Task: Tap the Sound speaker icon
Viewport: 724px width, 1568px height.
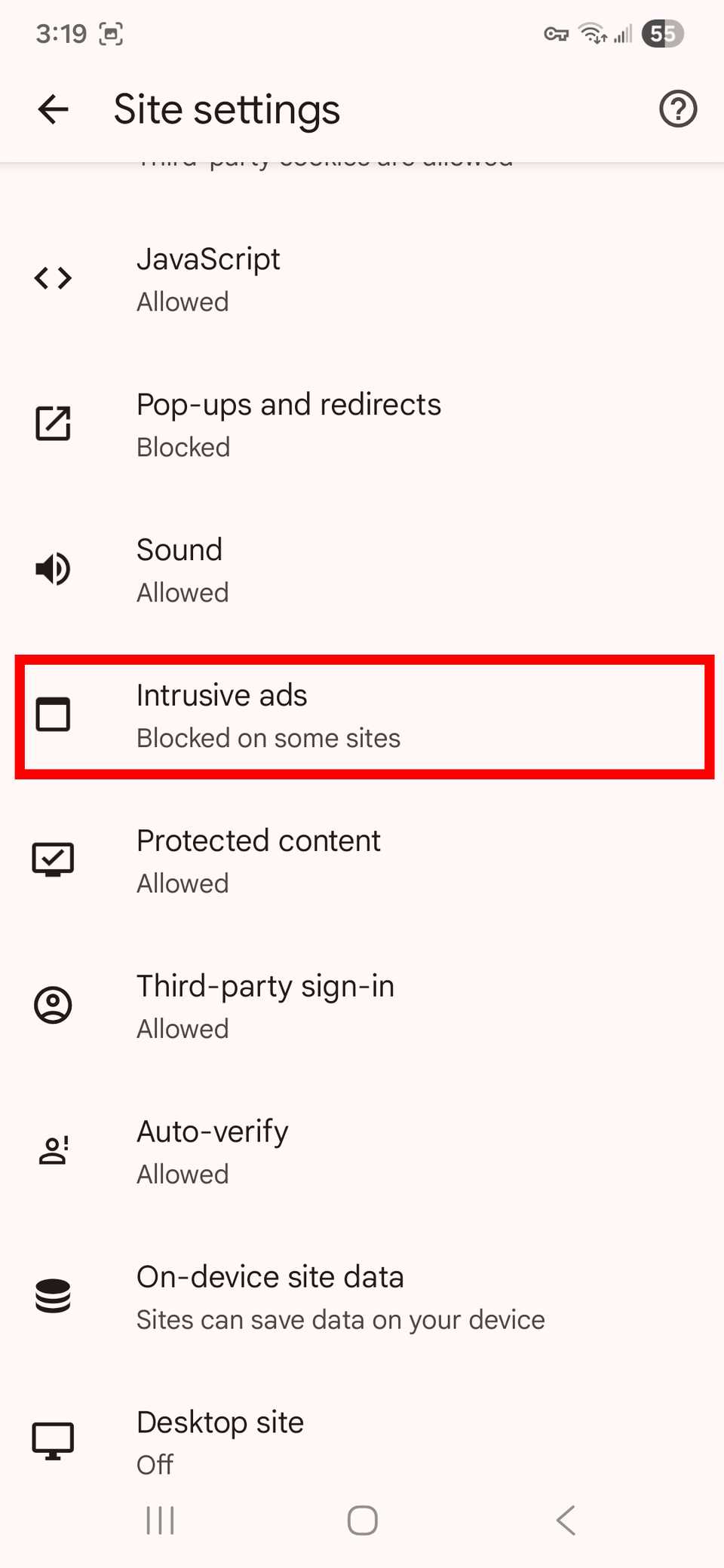Action: pos(54,568)
